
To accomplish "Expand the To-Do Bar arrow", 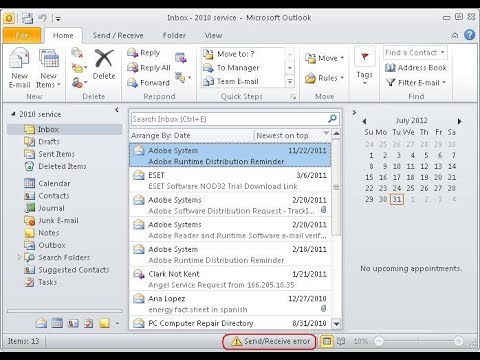I will (354, 113).
